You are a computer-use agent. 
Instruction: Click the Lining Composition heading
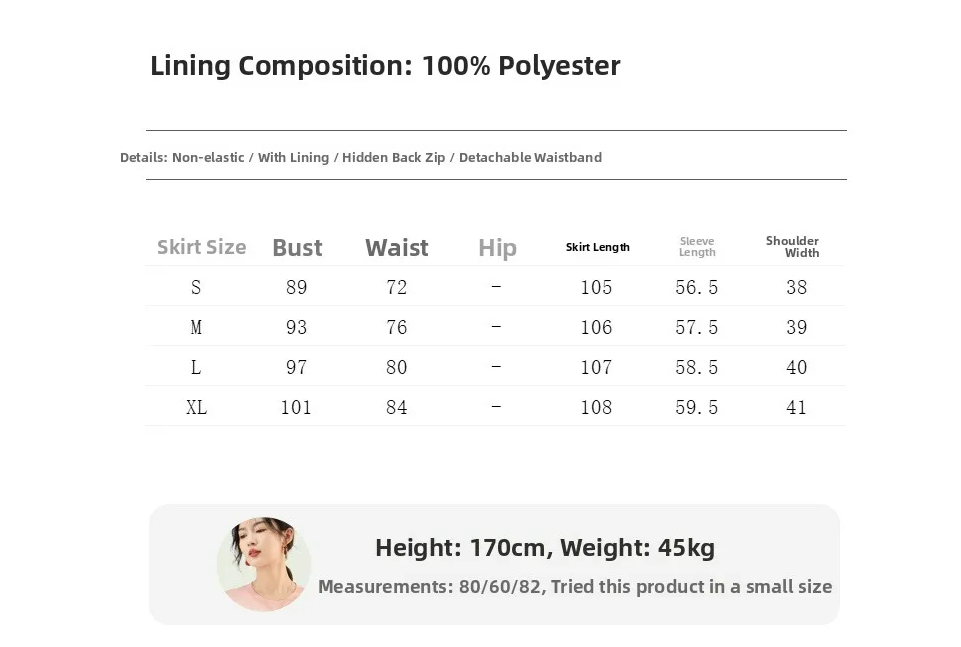click(385, 66)
